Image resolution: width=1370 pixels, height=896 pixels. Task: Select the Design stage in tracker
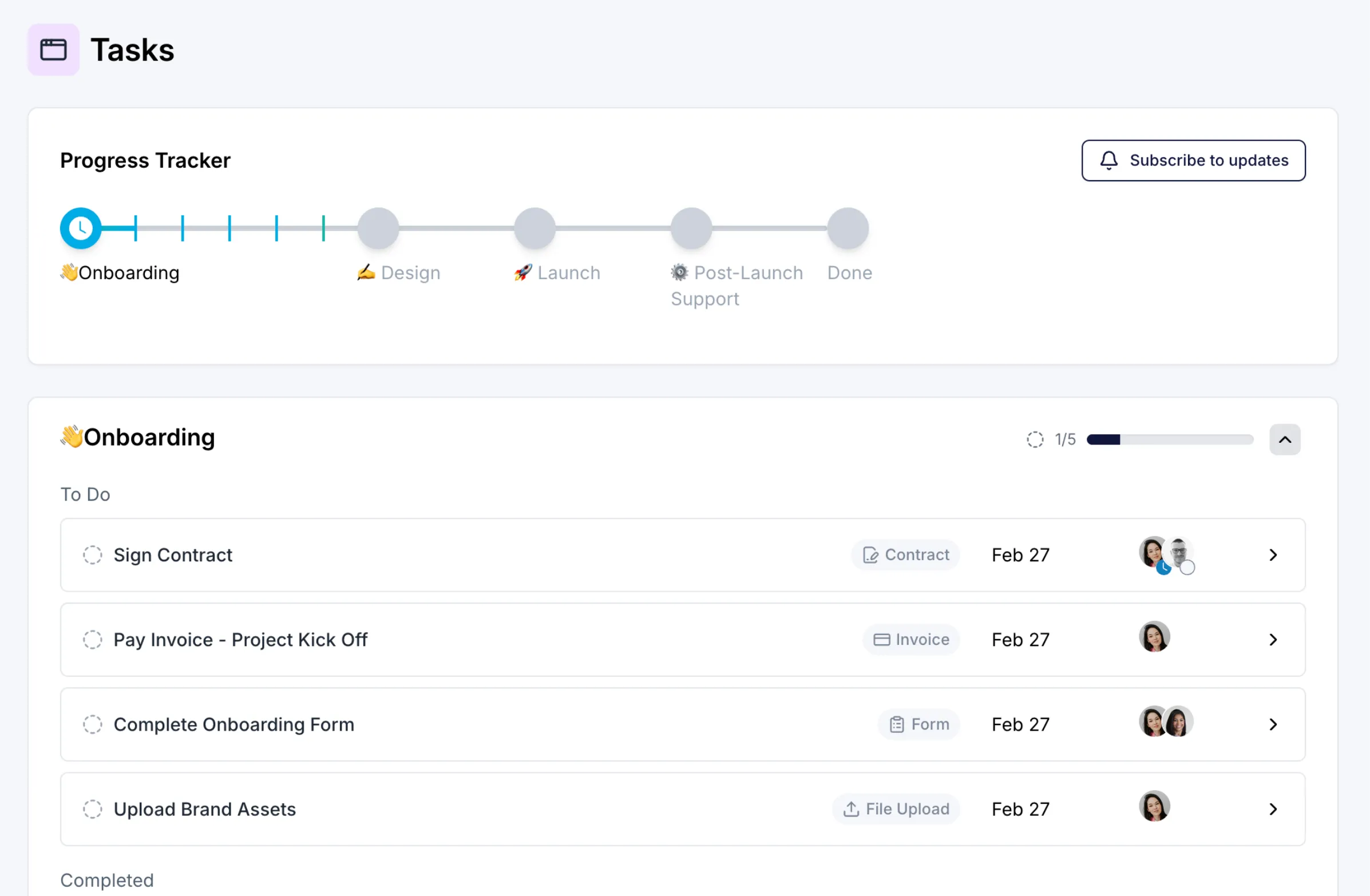pyautogui.click(x=378, y=228)
